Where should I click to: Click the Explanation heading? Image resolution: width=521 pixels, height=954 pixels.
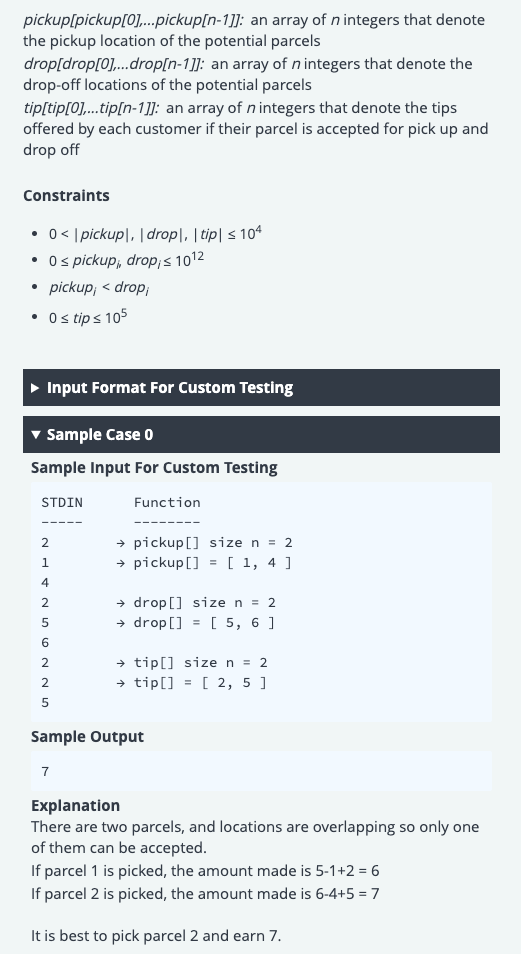(x=75, y=806)
